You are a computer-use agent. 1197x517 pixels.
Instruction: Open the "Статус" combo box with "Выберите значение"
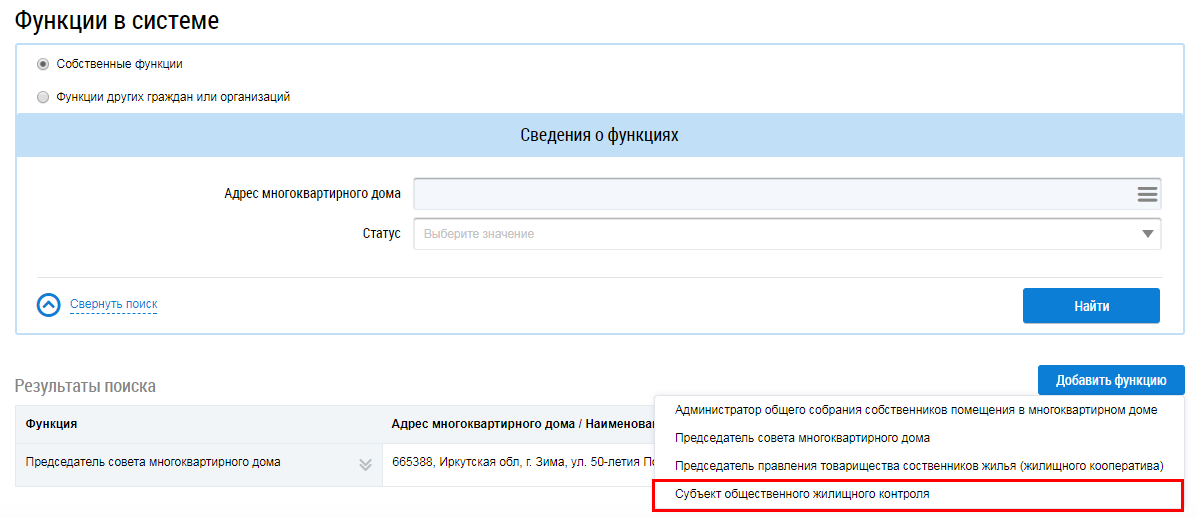tap(770, 234)
